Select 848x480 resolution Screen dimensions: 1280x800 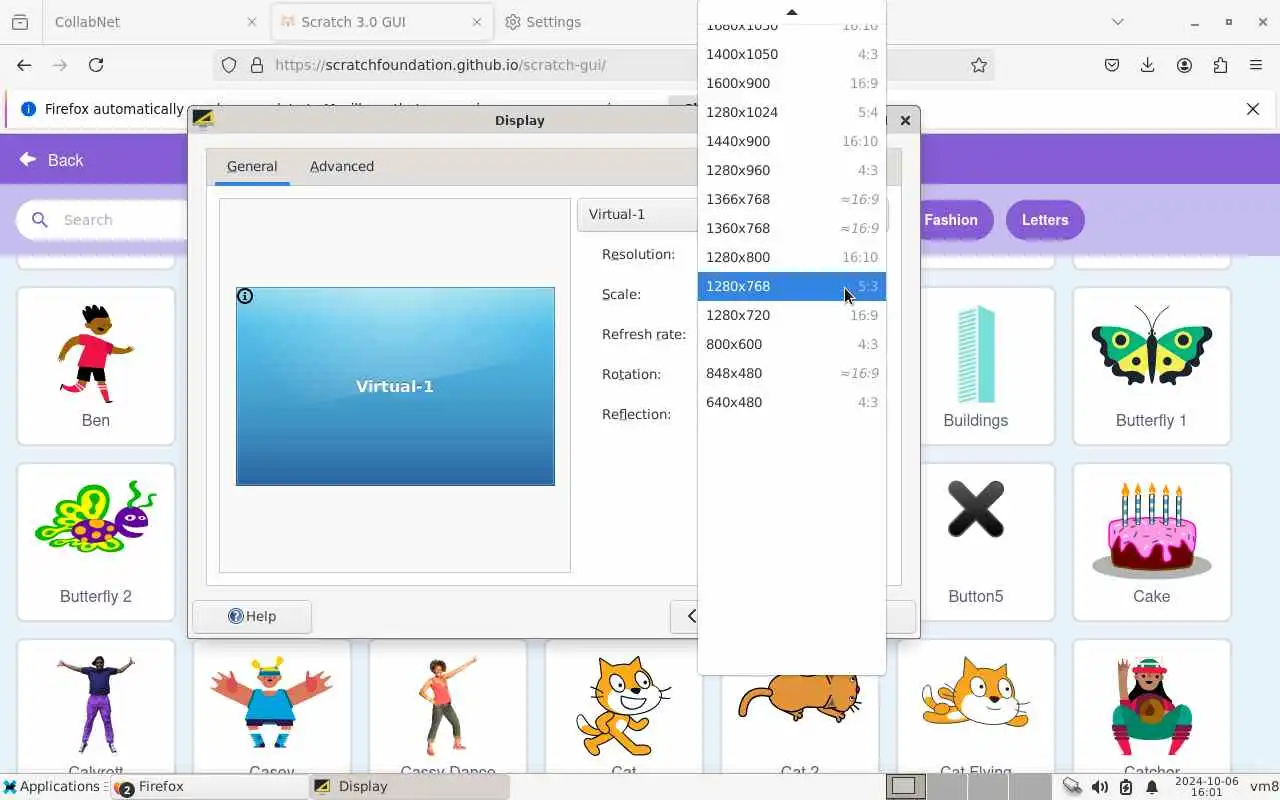pyautogui.click(x=791, y=373)
